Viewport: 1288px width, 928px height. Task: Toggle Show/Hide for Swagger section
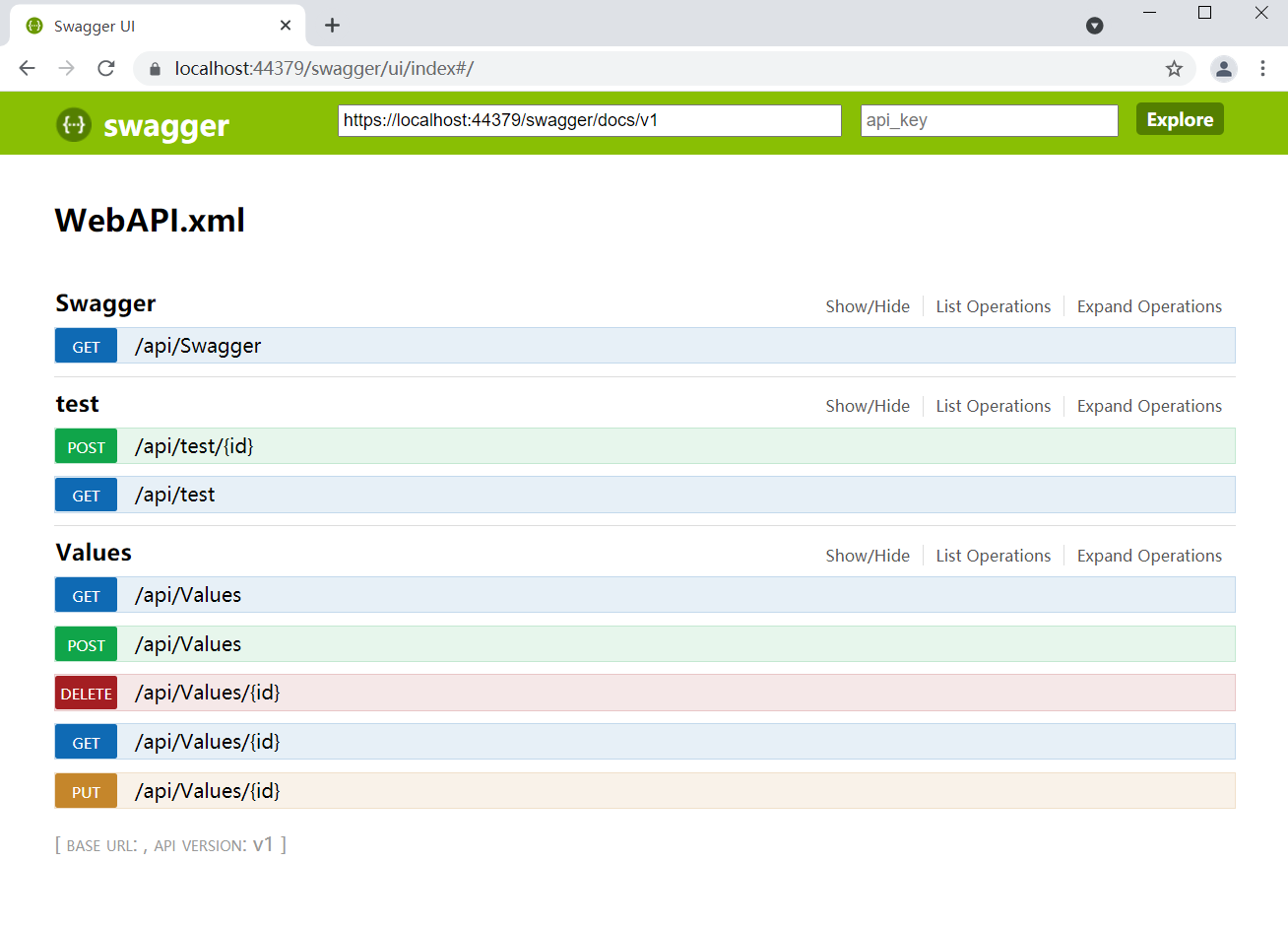pos(868,306)
